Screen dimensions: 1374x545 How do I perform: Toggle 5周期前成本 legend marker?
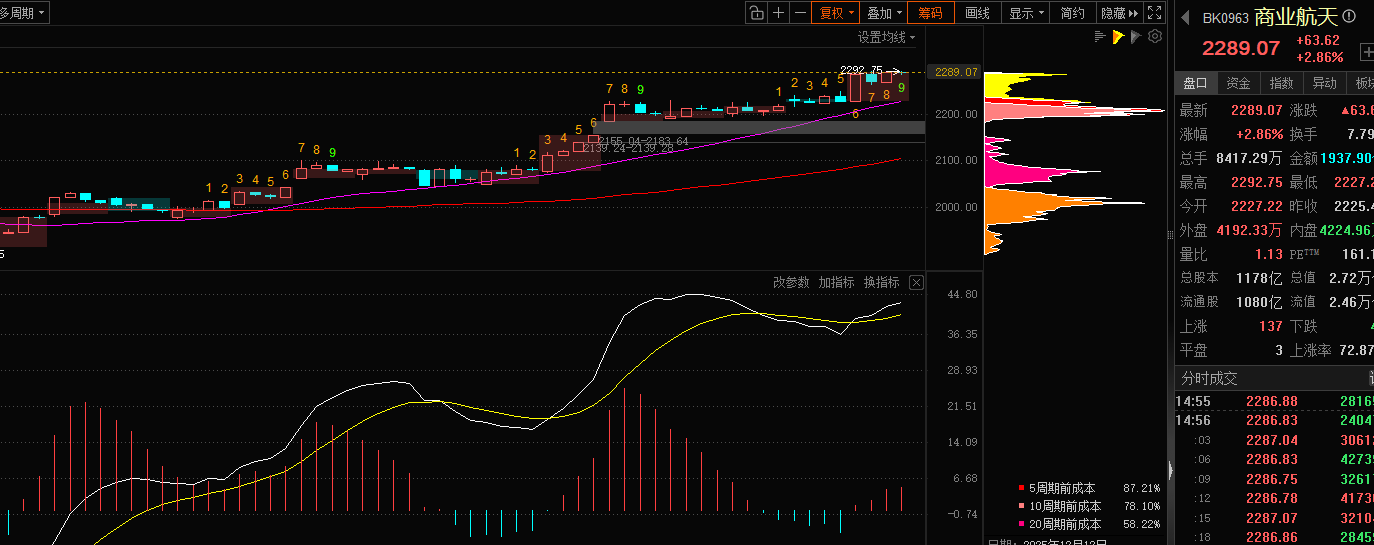pos(1021,489)
